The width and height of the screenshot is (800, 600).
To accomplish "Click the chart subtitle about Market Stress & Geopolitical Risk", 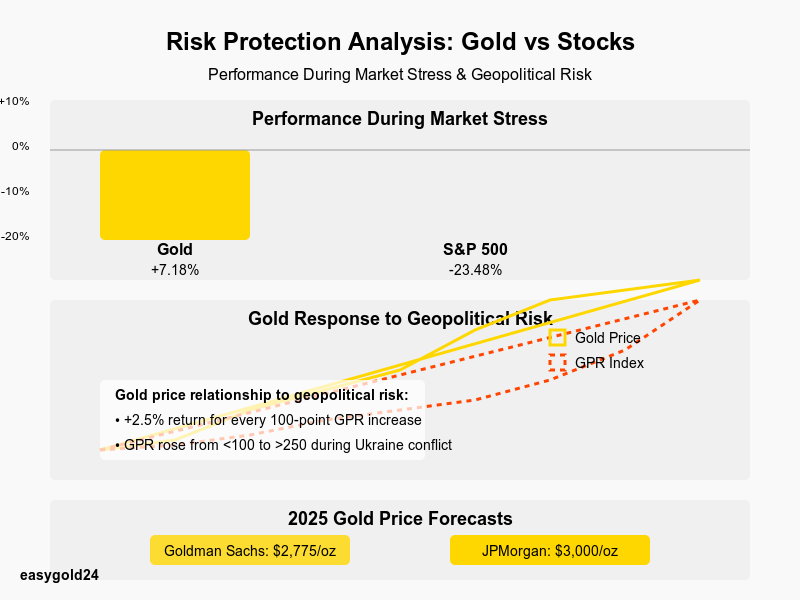I will (x=400, y=75).
